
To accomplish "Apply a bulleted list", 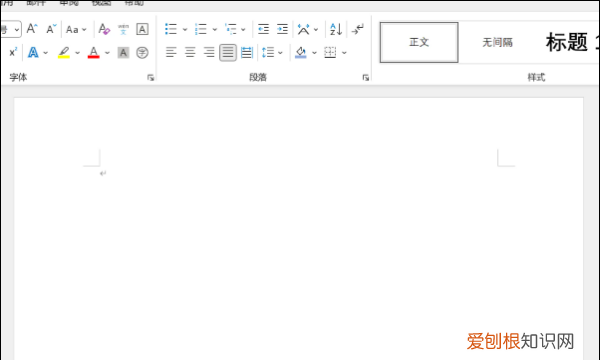I will coord(171,29).
